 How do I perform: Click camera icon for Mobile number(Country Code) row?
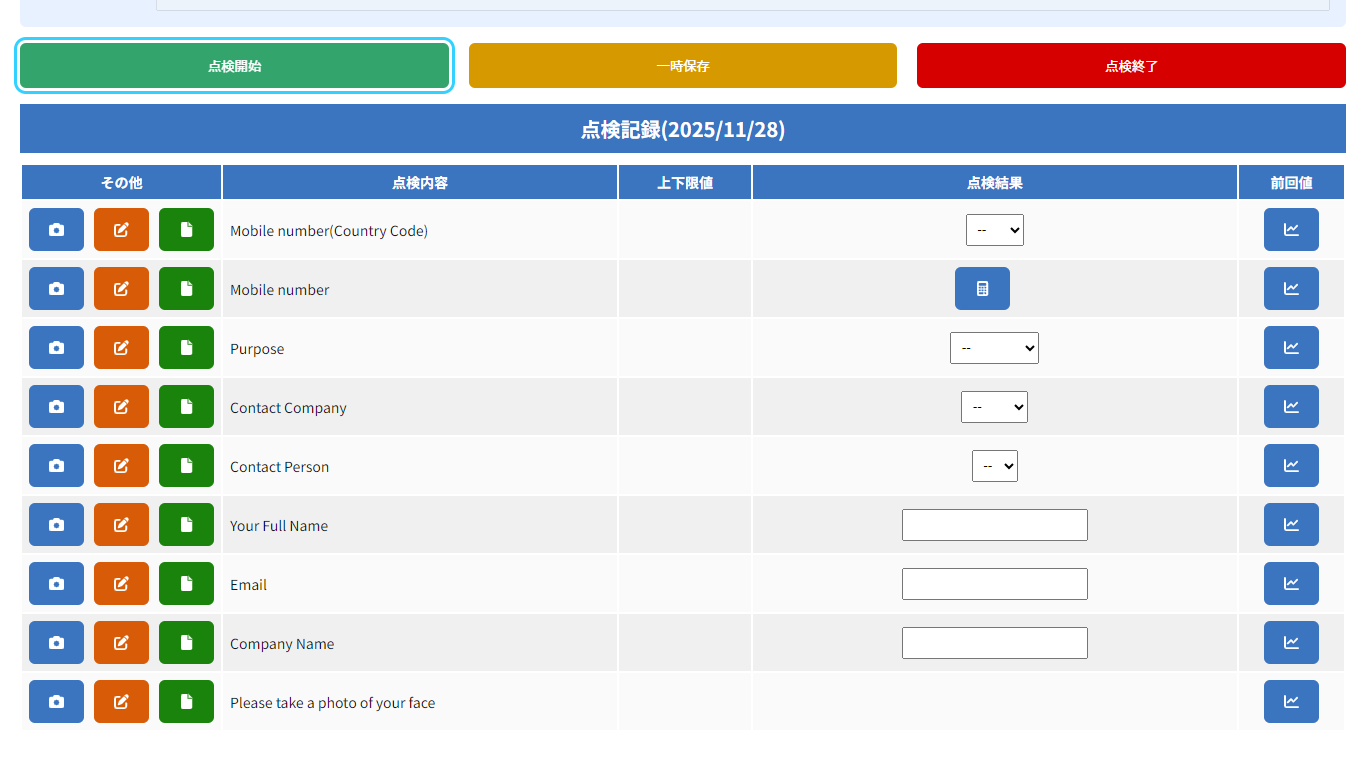point(56,230)
